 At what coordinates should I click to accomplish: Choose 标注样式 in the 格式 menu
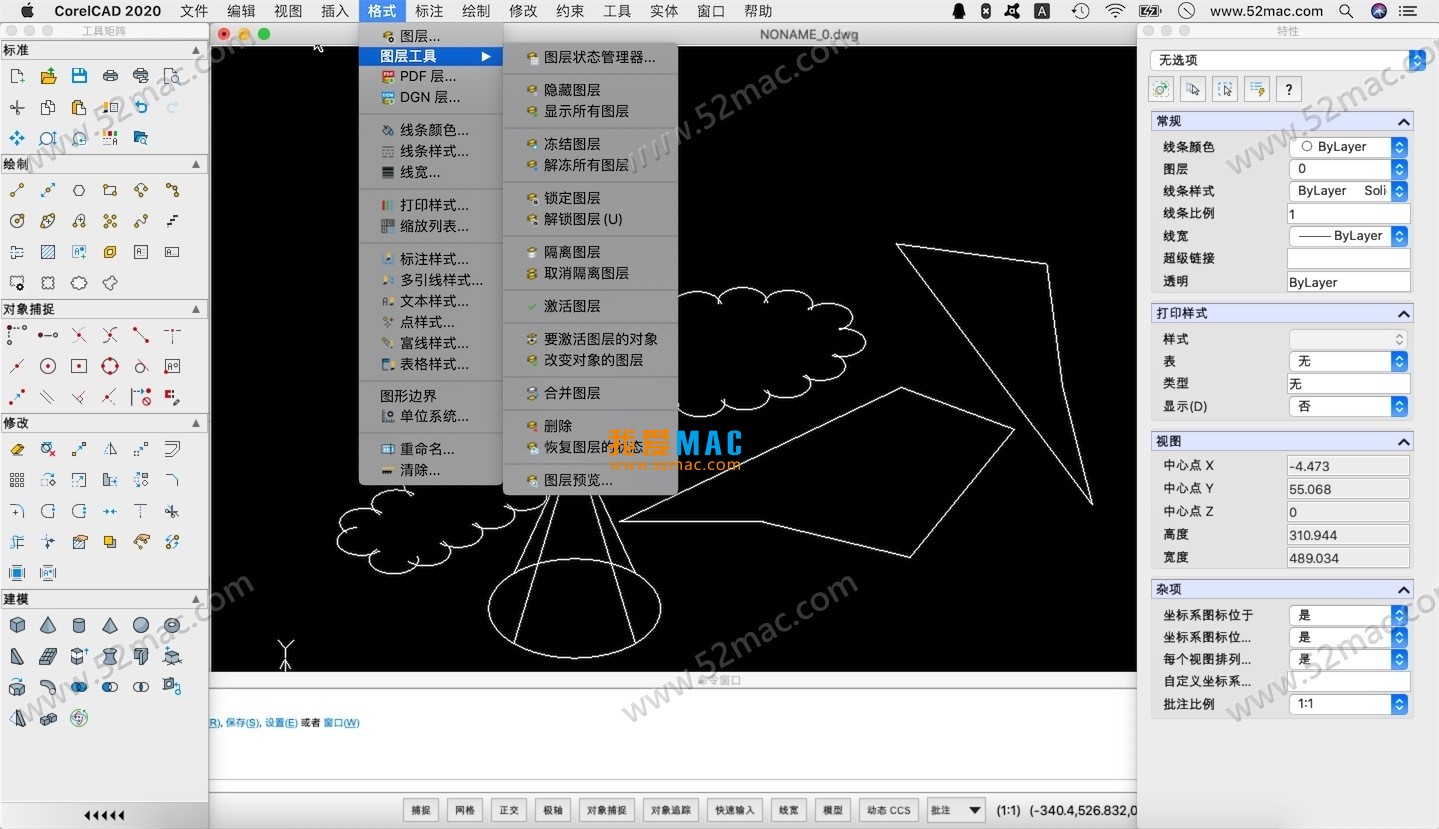431,259
